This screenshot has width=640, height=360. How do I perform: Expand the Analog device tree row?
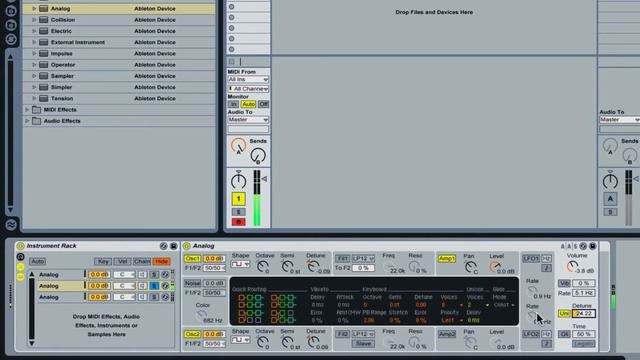(x=34, y=9)
